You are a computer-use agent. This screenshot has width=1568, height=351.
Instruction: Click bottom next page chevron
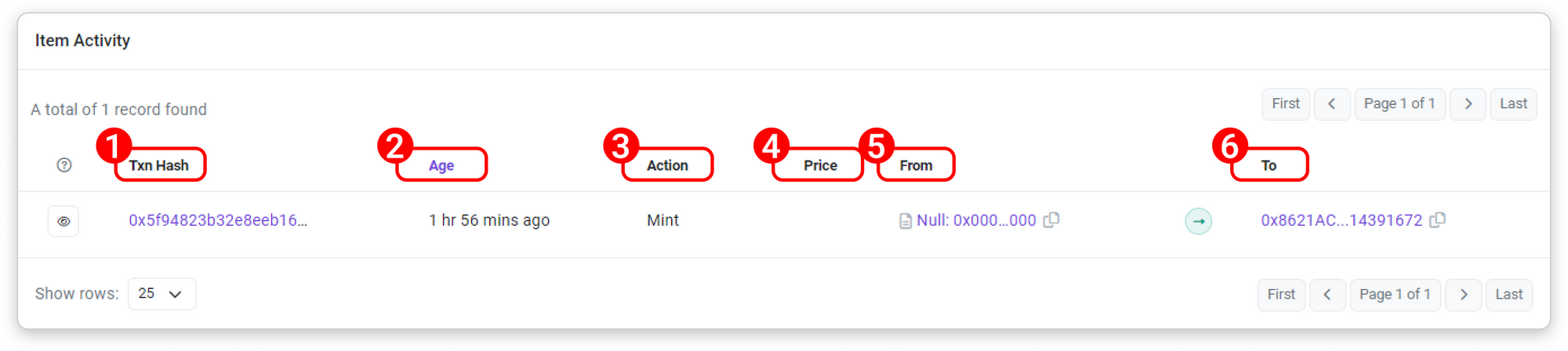[1463, 295]
